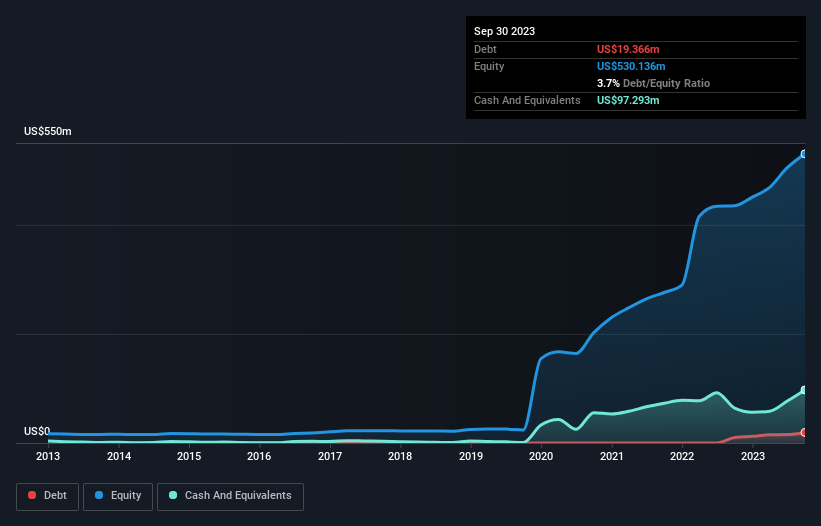821x526 pixels.
Task: Click the 2015 x-axis label
Action: (189, 456)
